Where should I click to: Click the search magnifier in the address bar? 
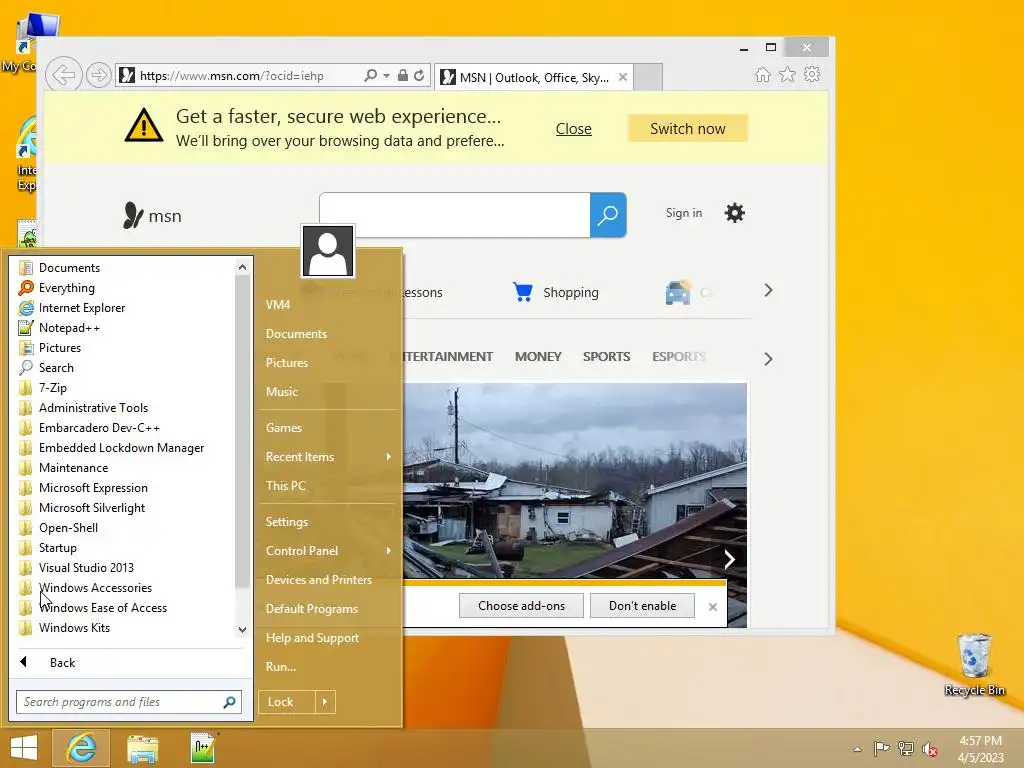coord(370,75)
